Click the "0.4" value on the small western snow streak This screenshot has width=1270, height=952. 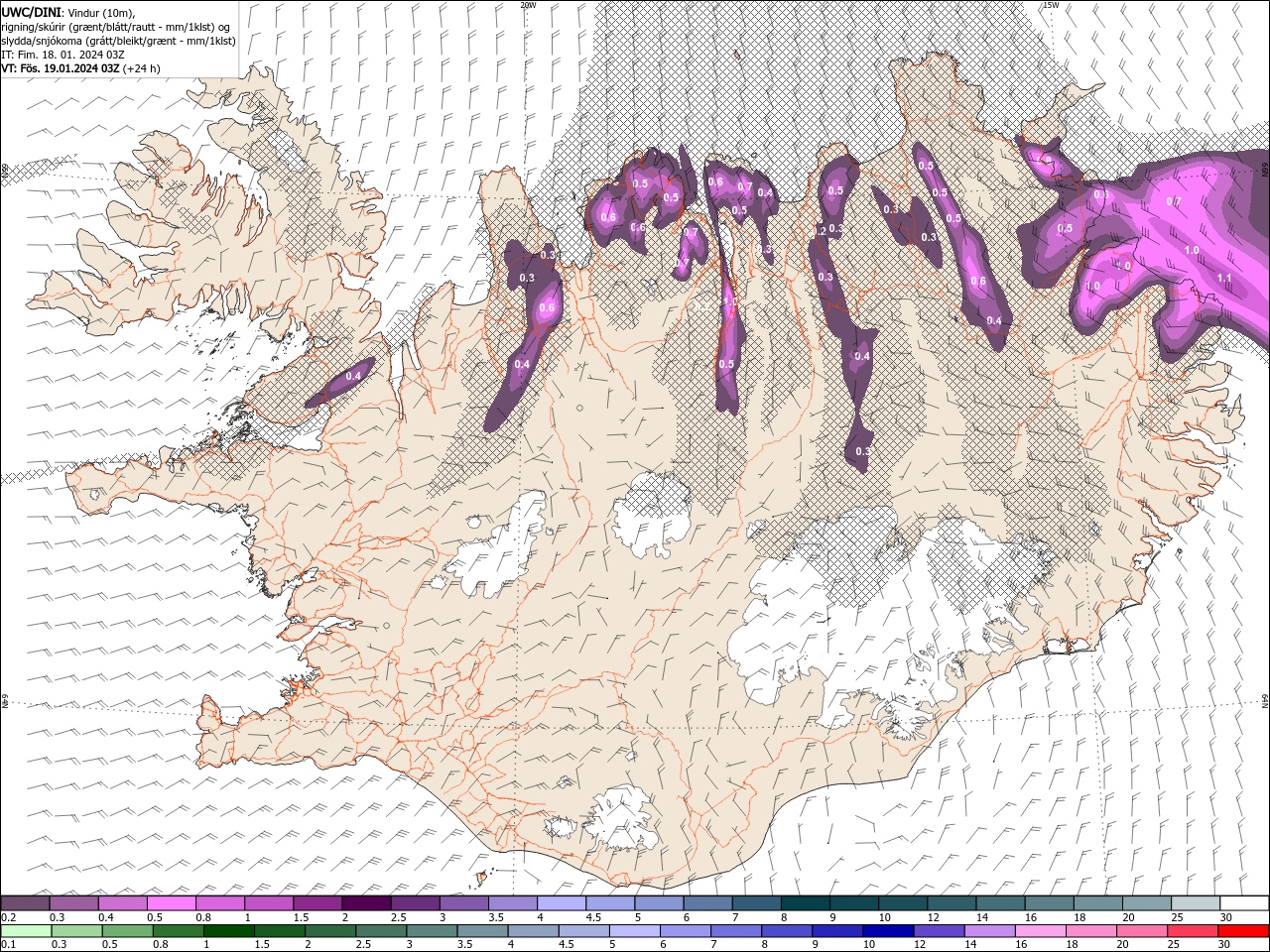click(353, 377)
